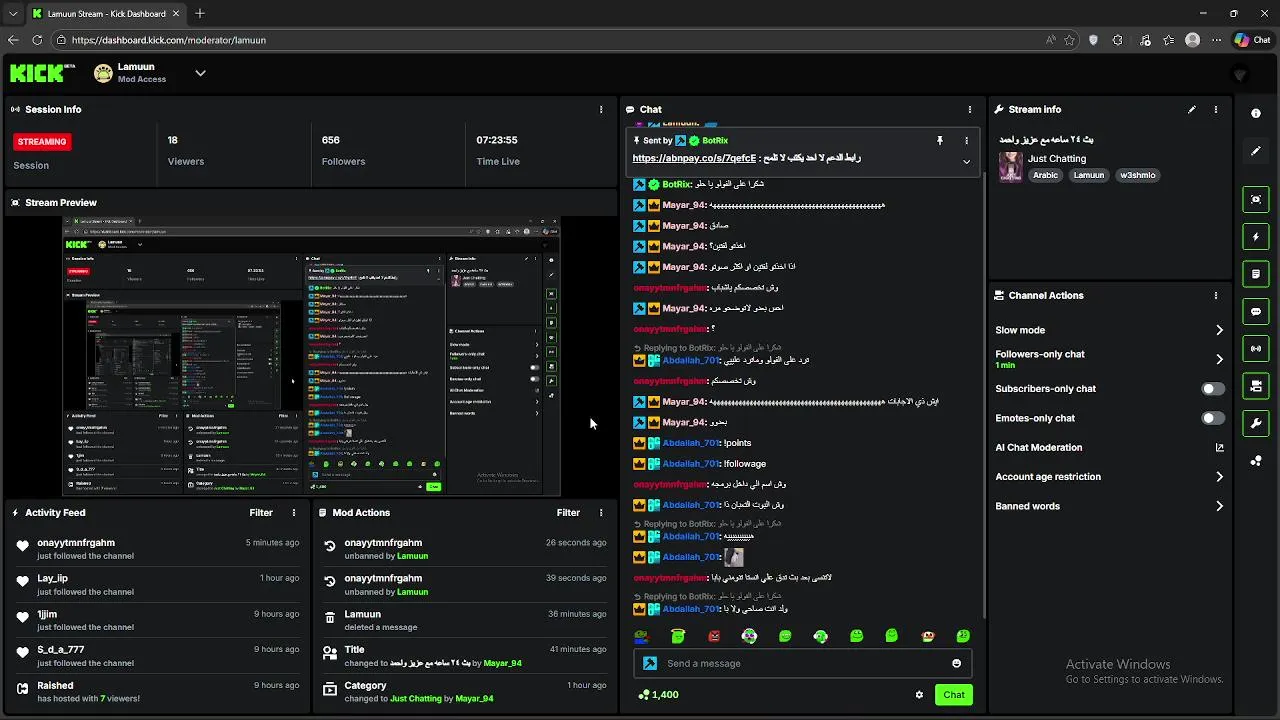The width and height of the screenshot is (1280, 720).
Task: Enable Subscribers-only chat toggle
Action: click(1213, 389)
